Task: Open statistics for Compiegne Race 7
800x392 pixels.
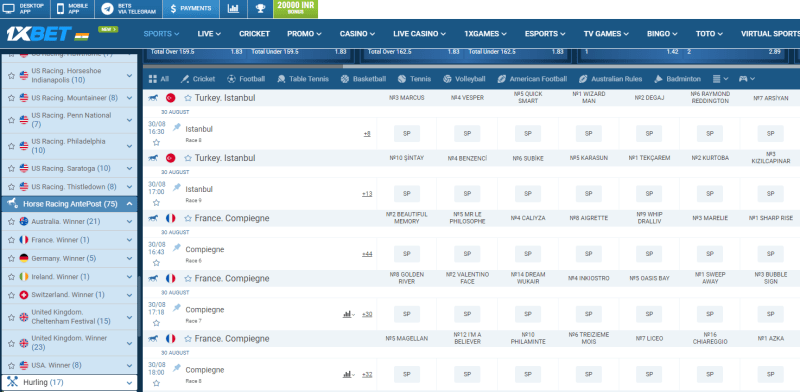Action: click(348, 314)
